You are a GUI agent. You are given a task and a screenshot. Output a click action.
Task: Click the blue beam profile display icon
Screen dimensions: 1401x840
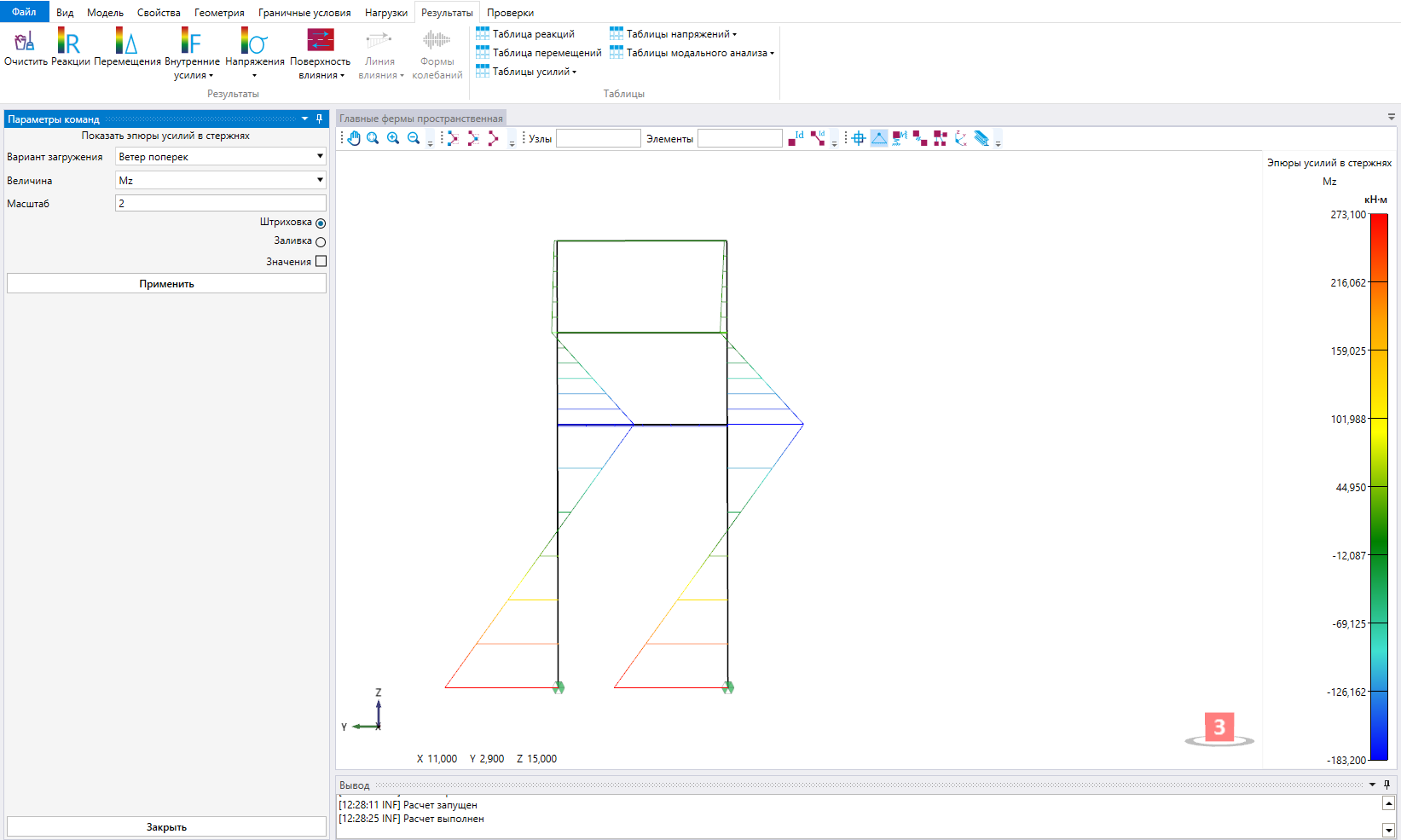pos(981,138)
